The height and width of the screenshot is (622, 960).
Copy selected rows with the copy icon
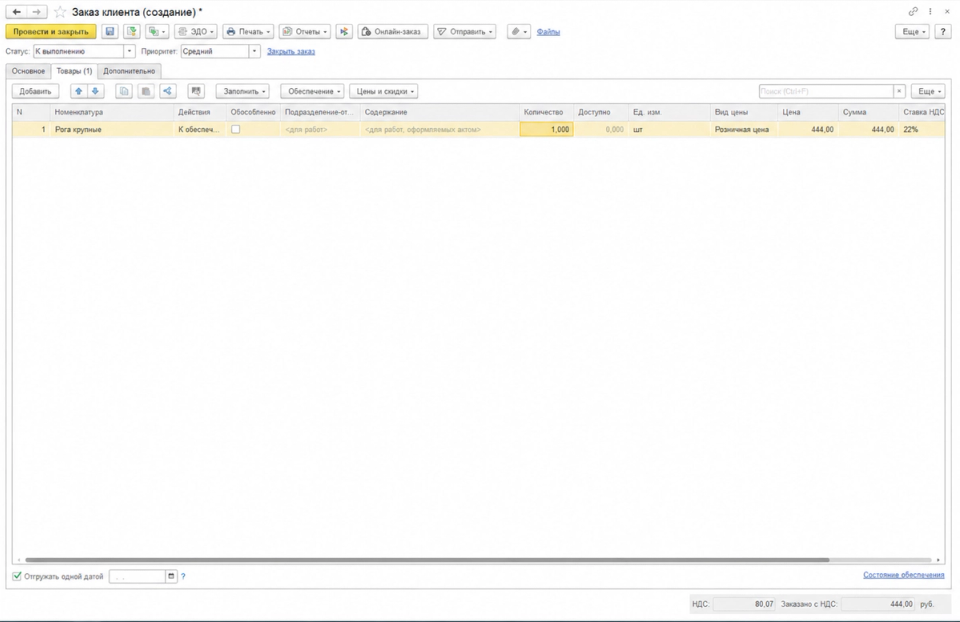tap(124, 91)
